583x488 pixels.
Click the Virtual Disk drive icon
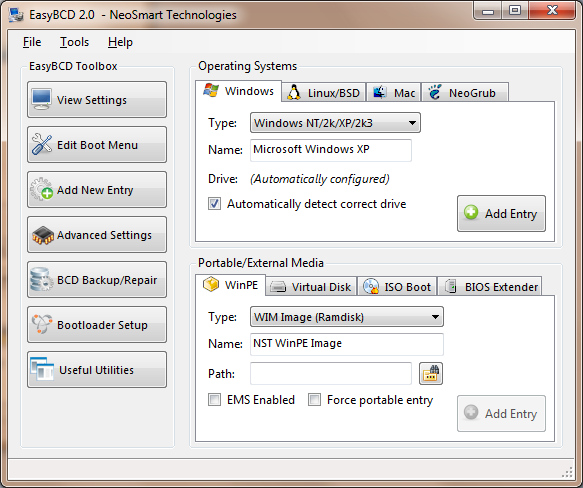point(278,287)
